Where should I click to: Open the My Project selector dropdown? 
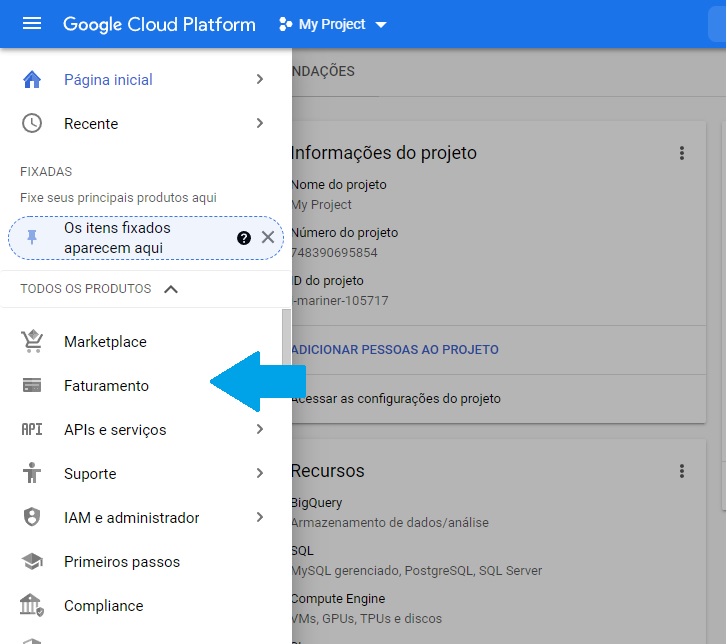point(332,24)
